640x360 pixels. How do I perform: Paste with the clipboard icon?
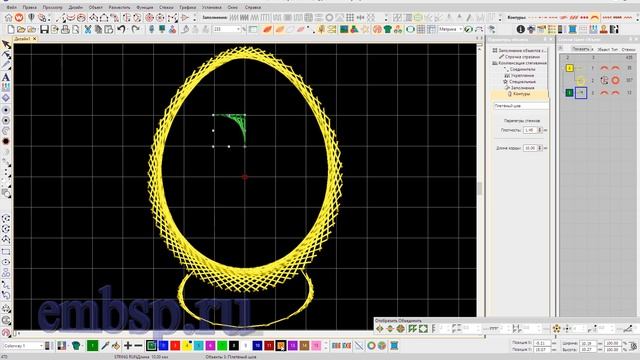(109, 29)
